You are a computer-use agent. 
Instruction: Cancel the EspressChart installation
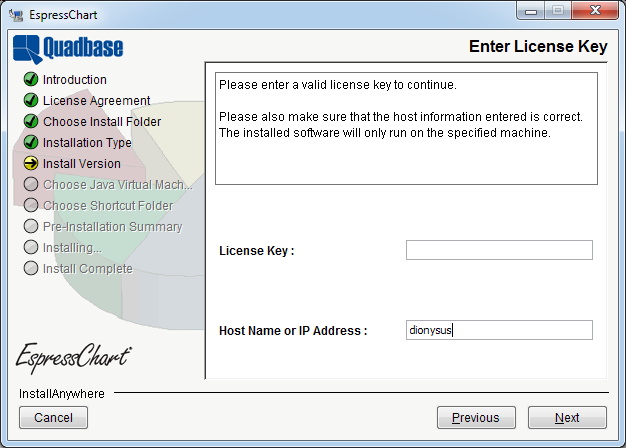point(53,418)
